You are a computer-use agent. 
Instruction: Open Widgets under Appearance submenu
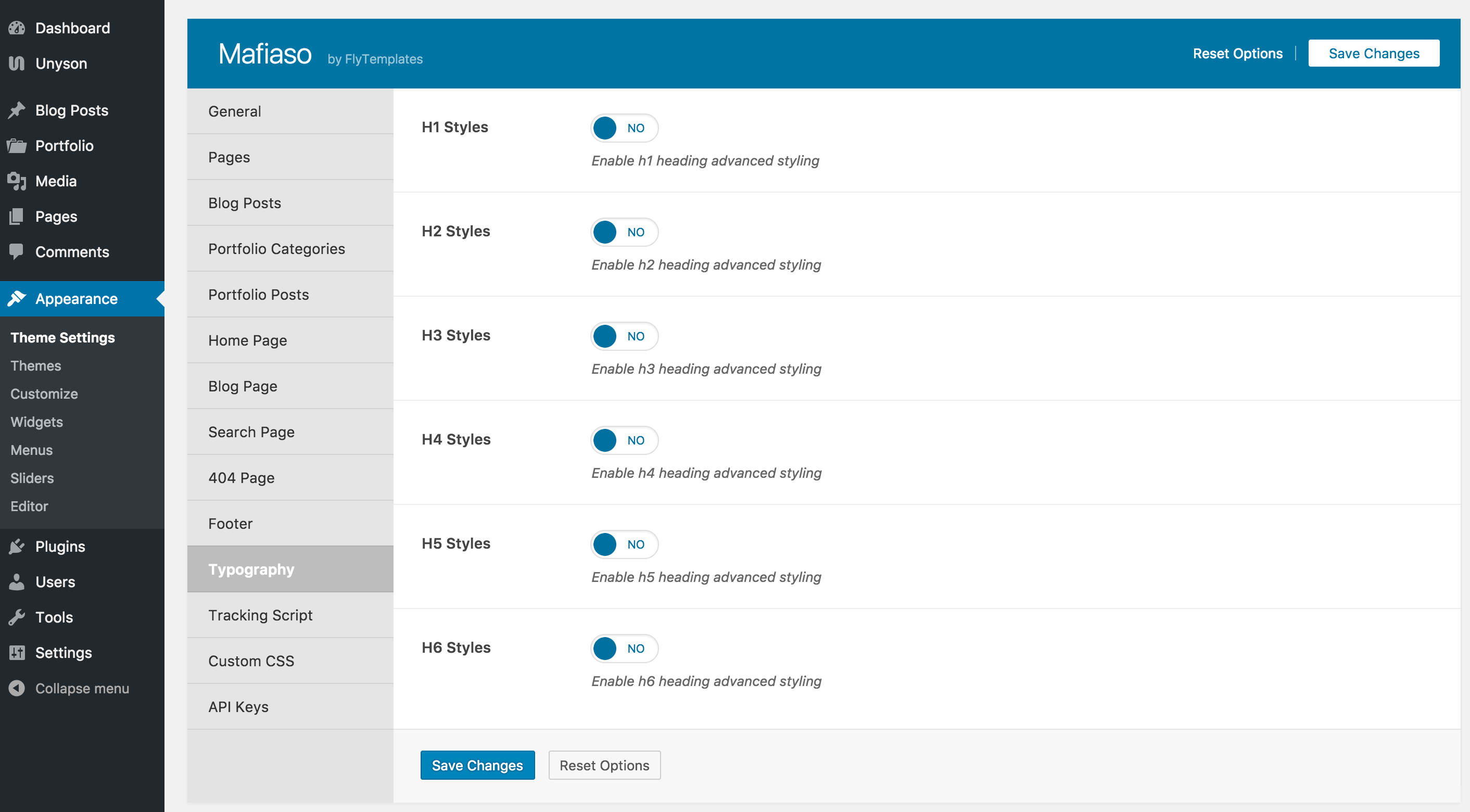pos(36,422)
